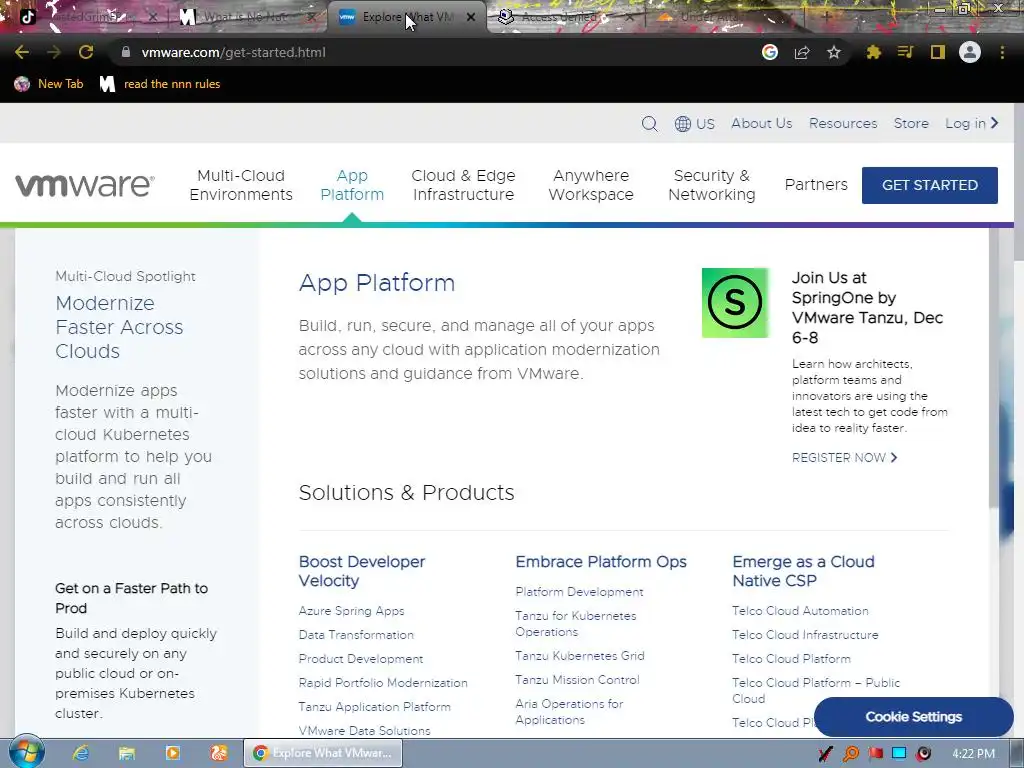1024x768 pixels.
Task: Open the UC Browser taskbar icon
Action: pos(219,753)
